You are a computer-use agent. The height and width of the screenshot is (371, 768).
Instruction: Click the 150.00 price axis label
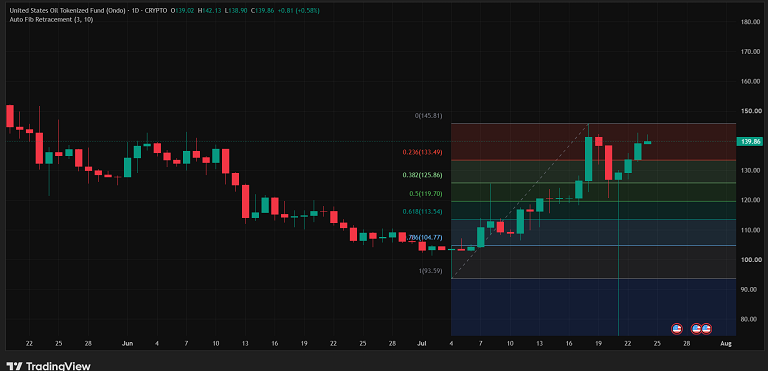(751, 111)
